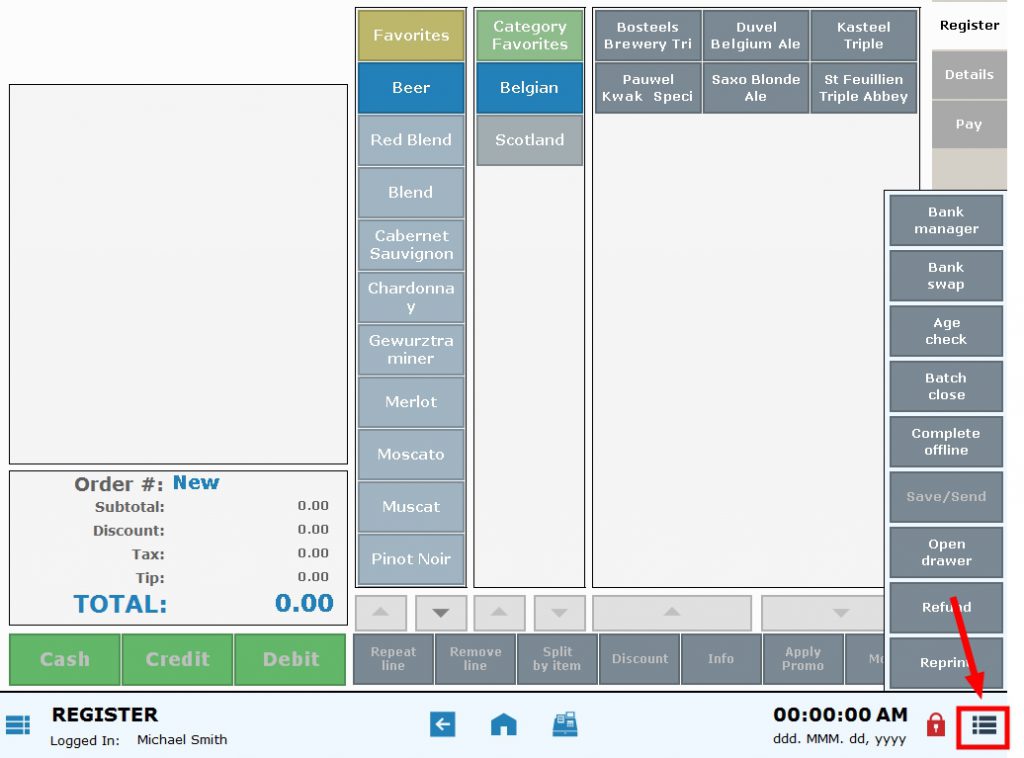The height and width of the screenshot is (758, 1024).
Task: Choose Complete offline function
Action: 946,441
